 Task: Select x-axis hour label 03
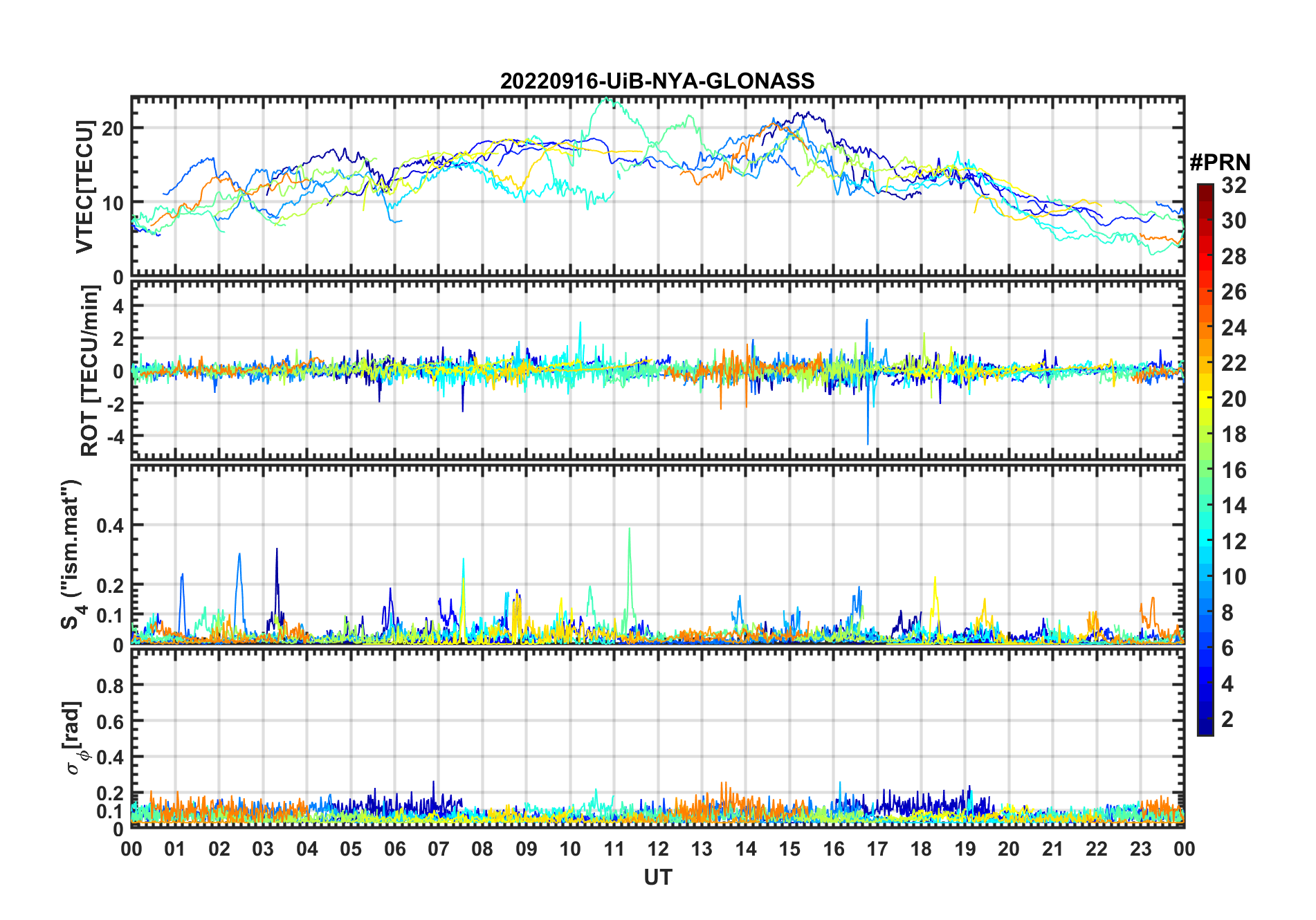(x=263, y=849)
